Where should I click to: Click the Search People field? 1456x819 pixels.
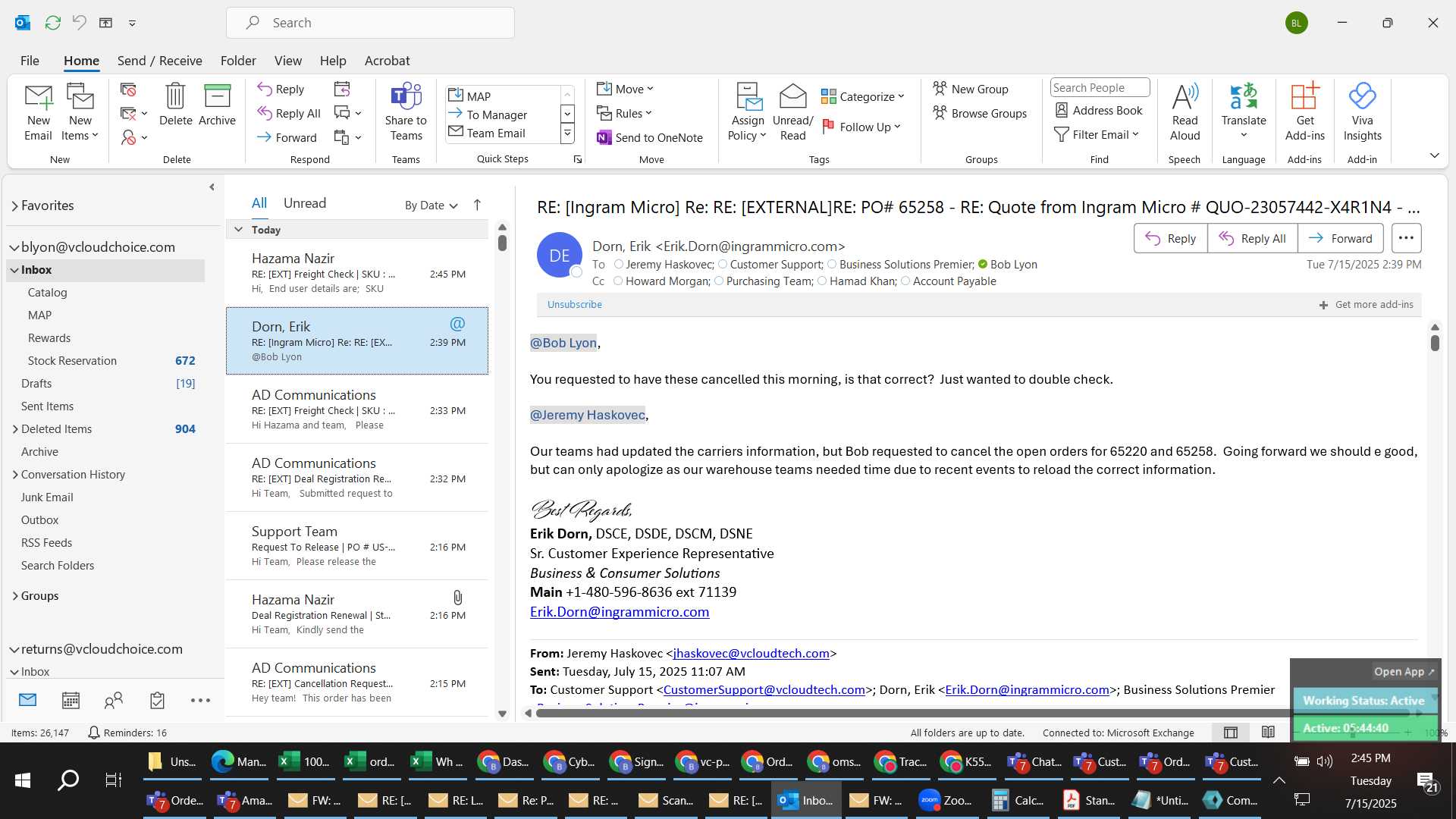[x=1100, y=87]
